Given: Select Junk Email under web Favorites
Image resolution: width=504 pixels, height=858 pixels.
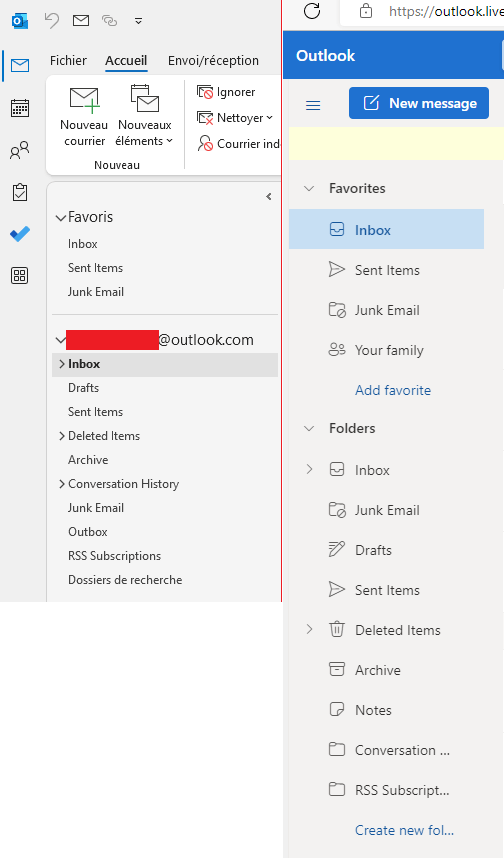Looking at the screenshot, I should pyautogui.click(x=386, y=310).
